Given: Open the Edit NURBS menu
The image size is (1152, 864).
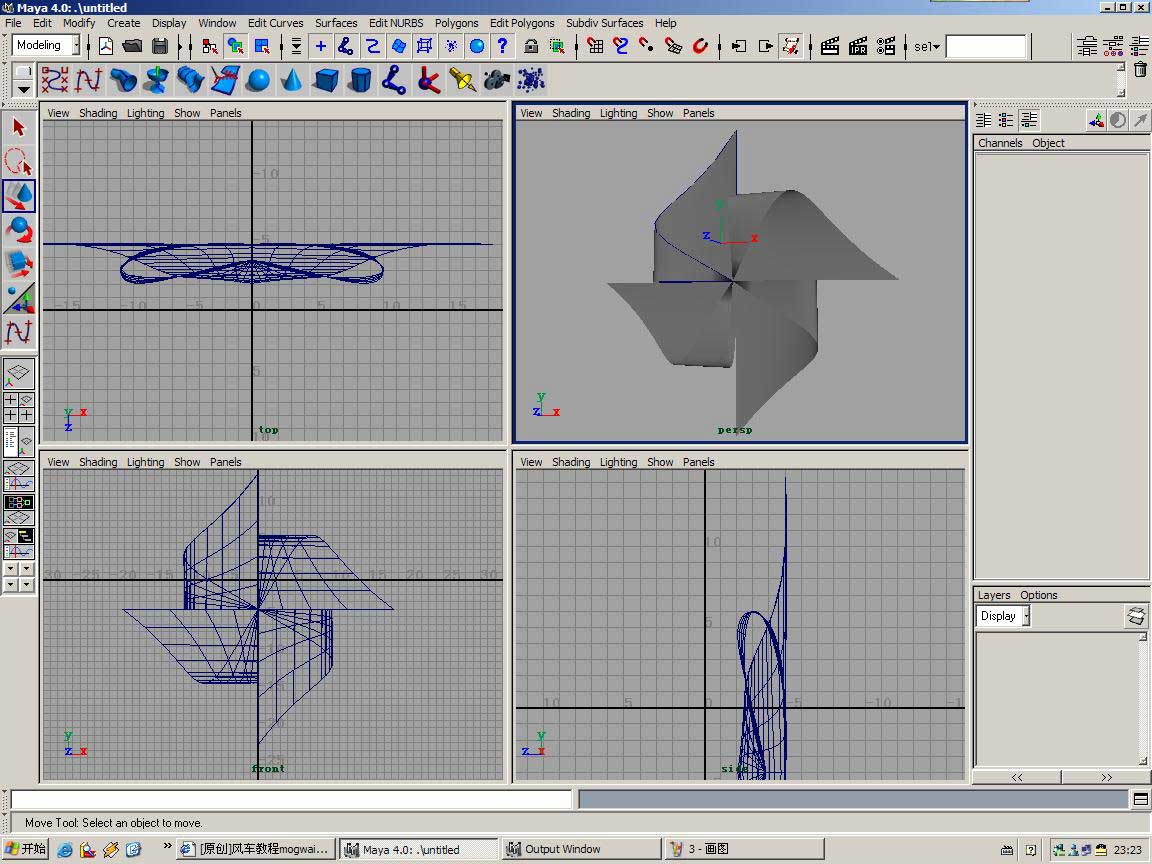Looking at the screenshot, I should [x=395, y=23].
